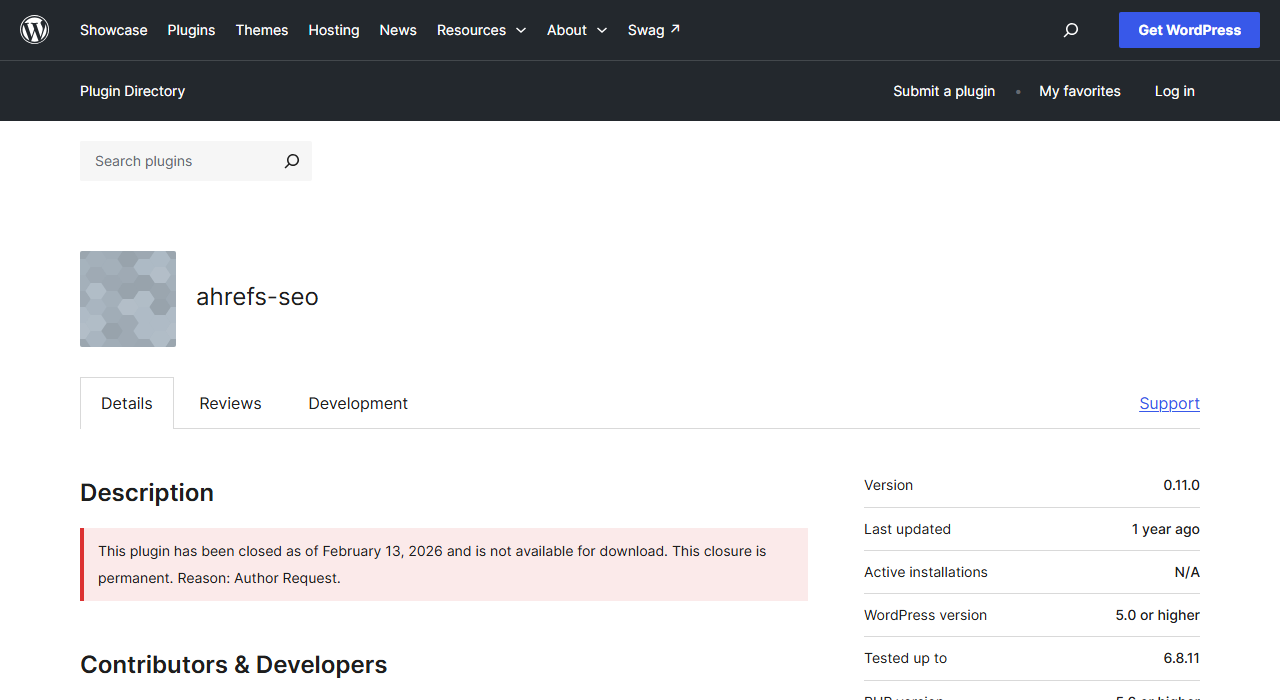The height and width of the screenshot is (700, 1280).
Task: Open the ahrefs-seo plugin icon thumbnail
Action: click(x=128, y=299)
